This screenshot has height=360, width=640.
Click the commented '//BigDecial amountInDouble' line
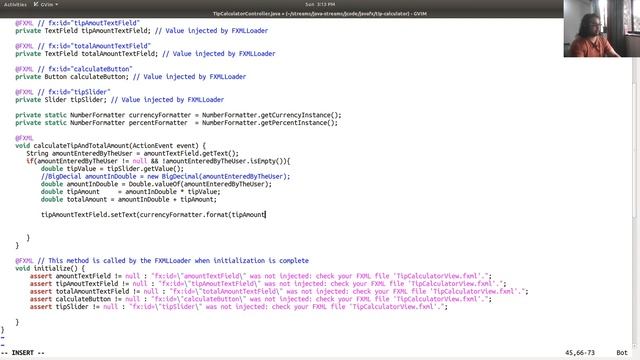tap(165, 176)
